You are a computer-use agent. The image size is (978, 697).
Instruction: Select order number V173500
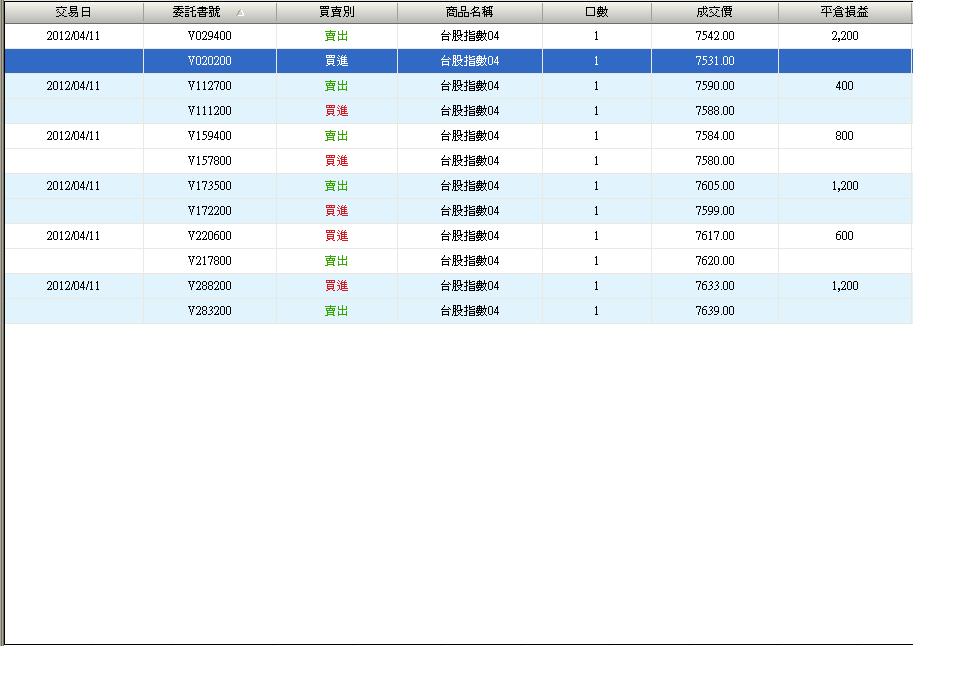210,186
